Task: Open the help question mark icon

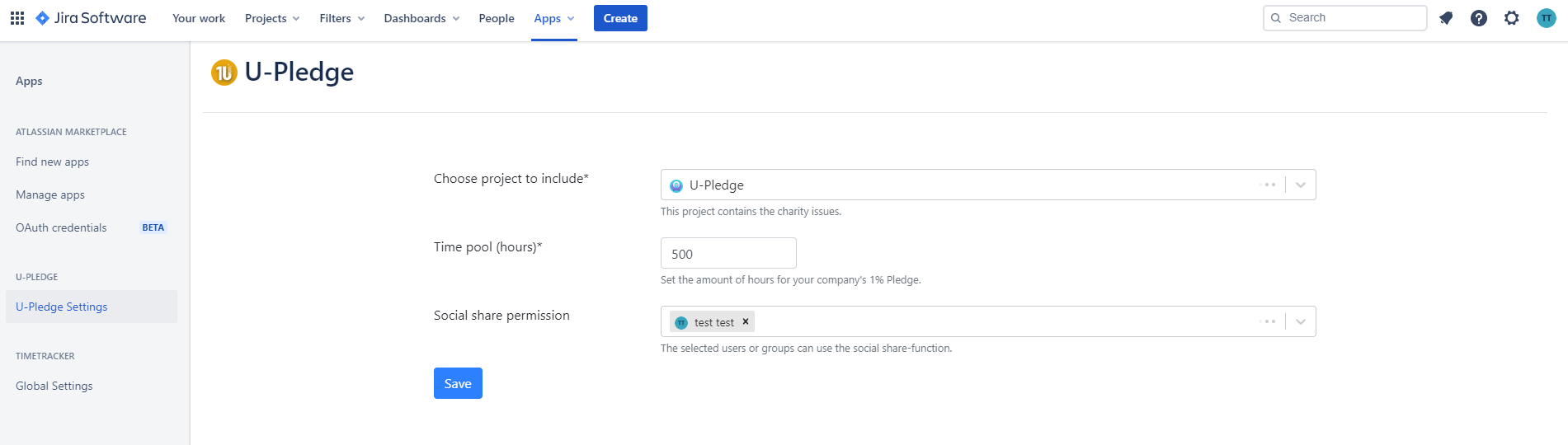Action: coord(1479,18)
